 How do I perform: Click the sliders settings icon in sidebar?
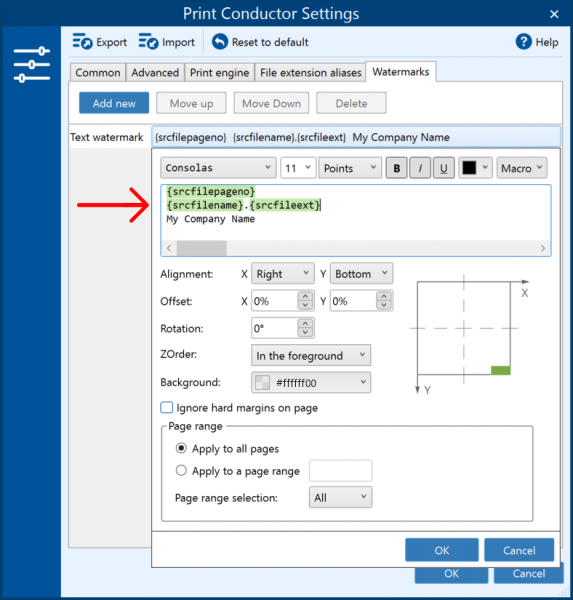pyautogui.click(x=31, y=65)
